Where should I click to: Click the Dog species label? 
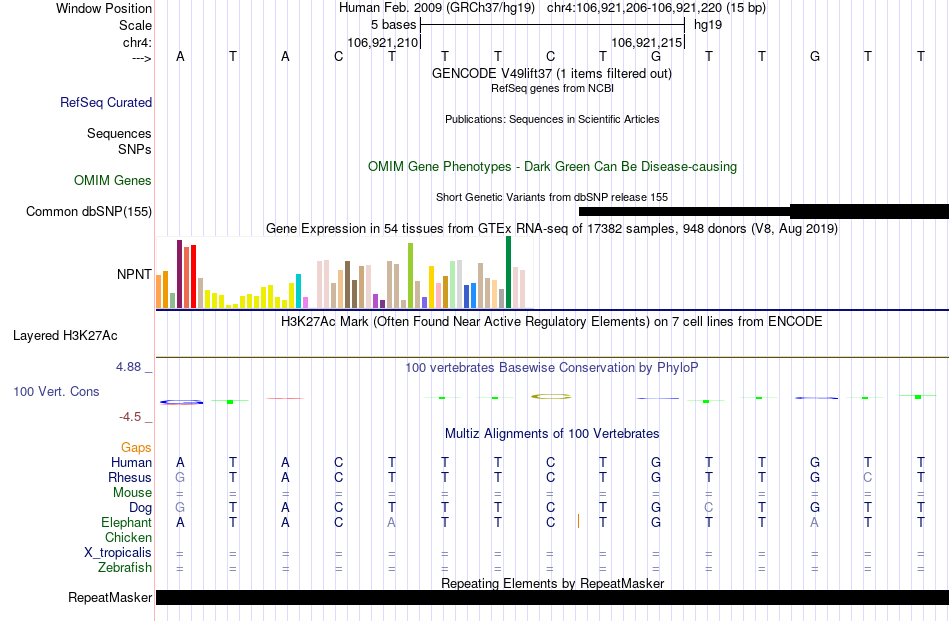tap(141, 508)
